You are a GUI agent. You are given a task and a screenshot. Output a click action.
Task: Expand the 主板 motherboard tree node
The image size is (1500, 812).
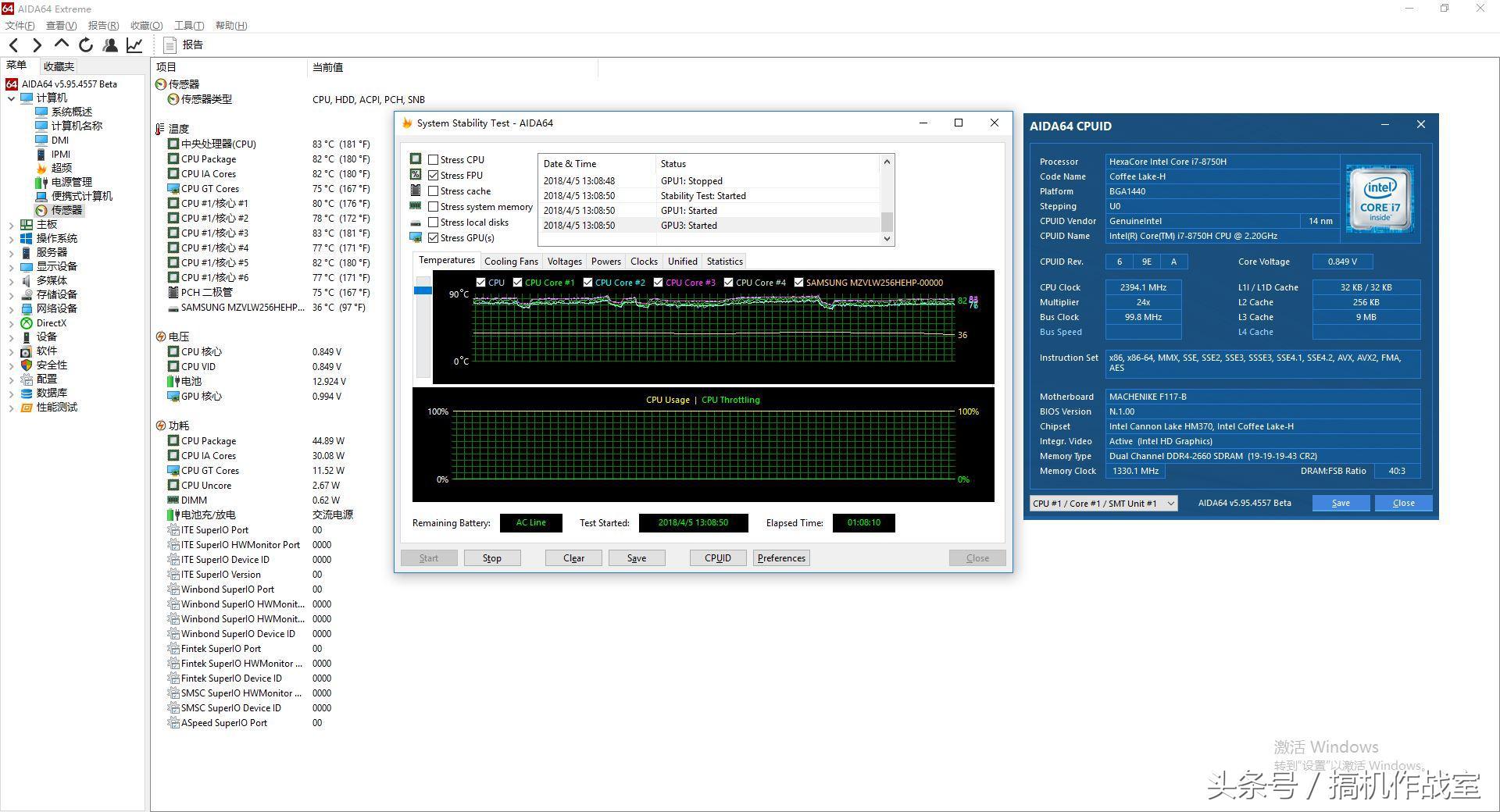point(11,225)
